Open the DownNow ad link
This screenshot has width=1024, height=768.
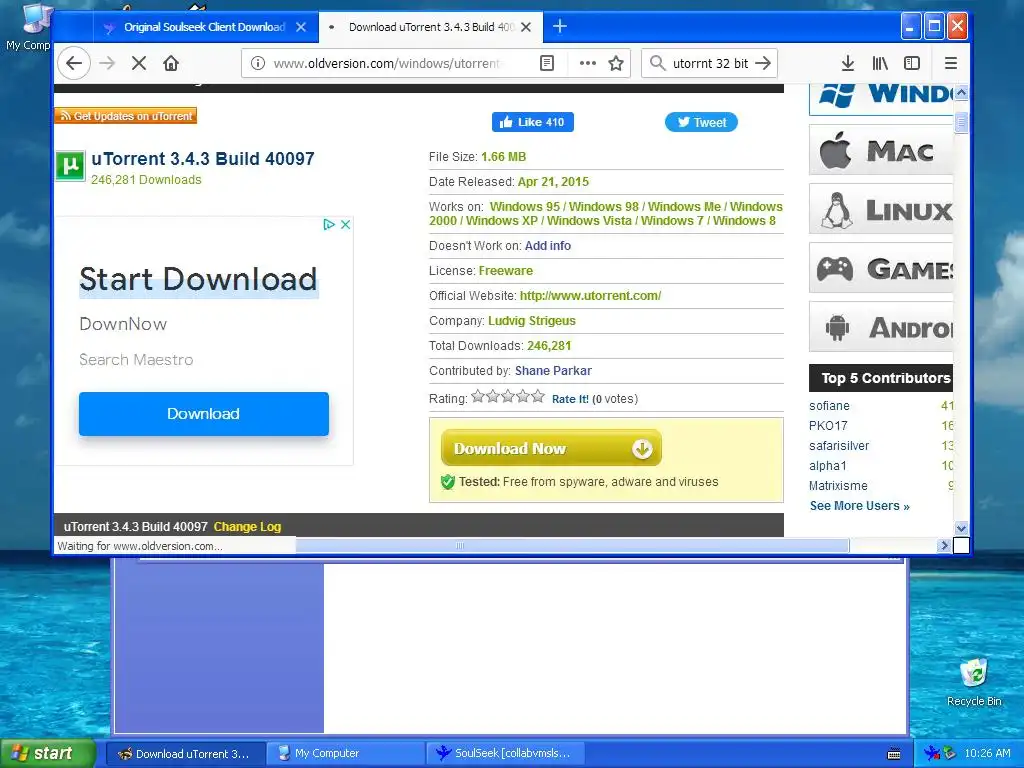point(123,324)
